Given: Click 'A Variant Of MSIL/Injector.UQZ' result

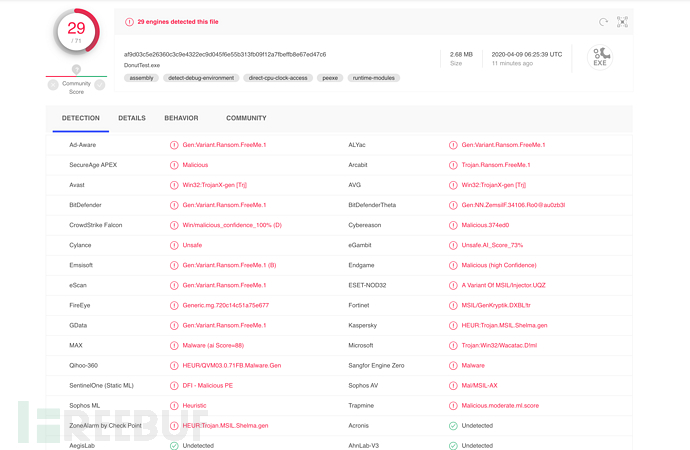Looking at the screenshot, I should click(503, 285).
